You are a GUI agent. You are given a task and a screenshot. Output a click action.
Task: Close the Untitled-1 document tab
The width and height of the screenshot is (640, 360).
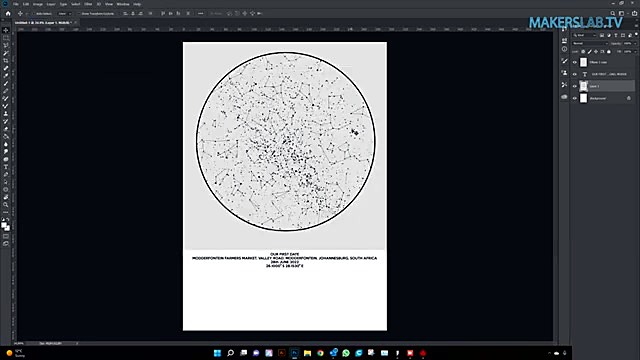76,23
